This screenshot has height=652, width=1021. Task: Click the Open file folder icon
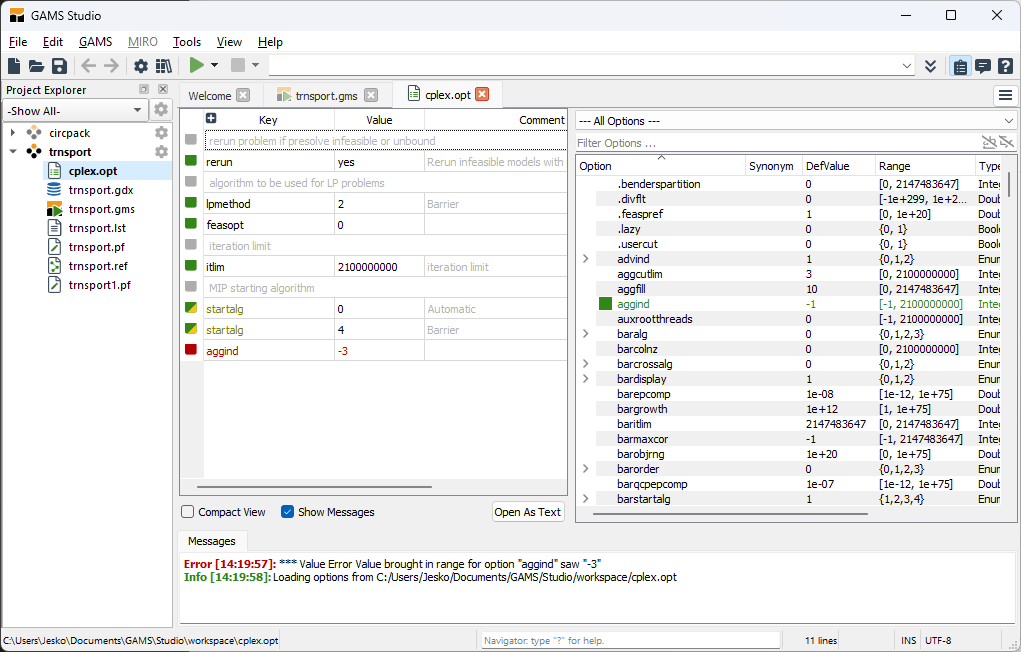point(37,66)
